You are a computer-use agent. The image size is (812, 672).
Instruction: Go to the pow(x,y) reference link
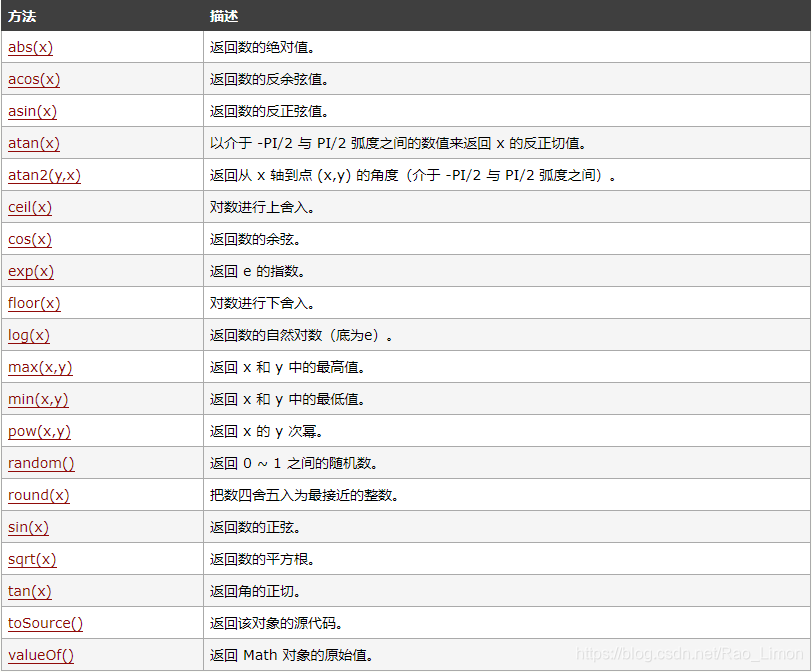(x=39, y=431)
